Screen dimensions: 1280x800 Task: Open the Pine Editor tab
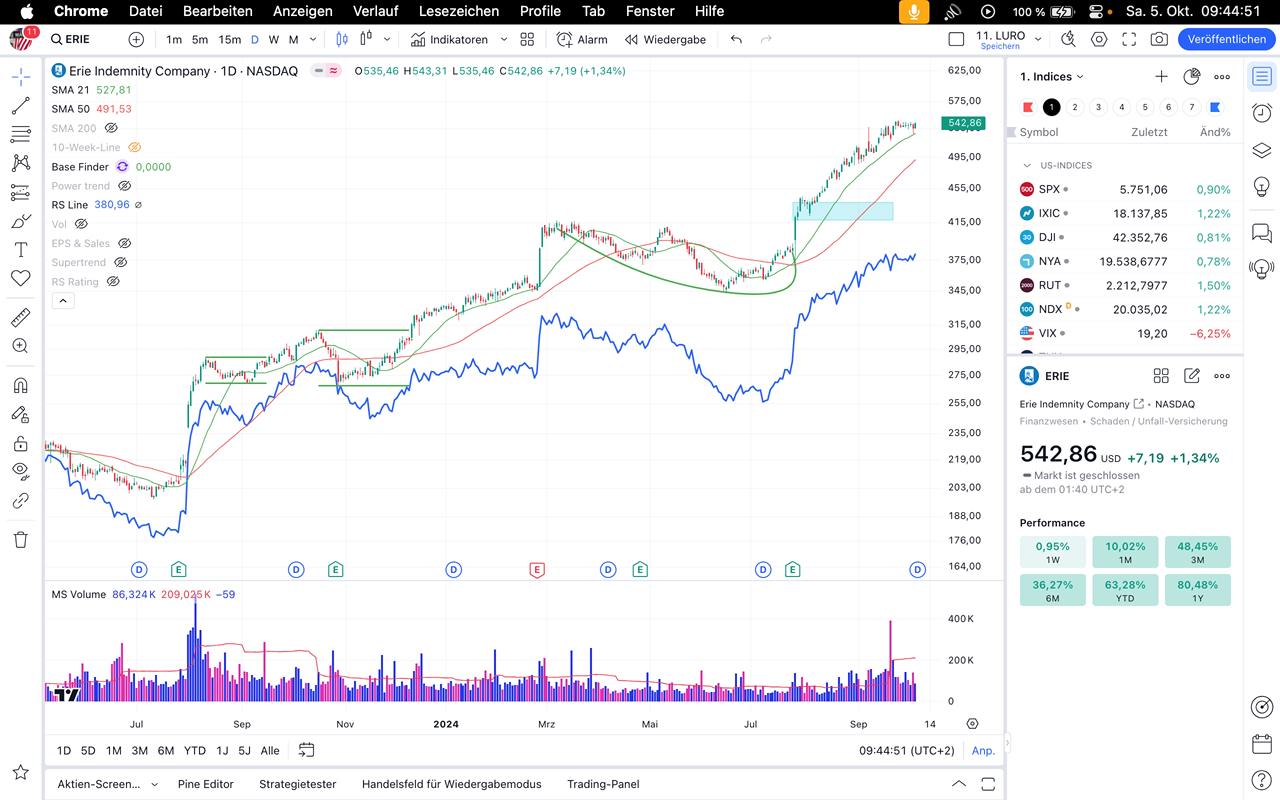point(205,784)
